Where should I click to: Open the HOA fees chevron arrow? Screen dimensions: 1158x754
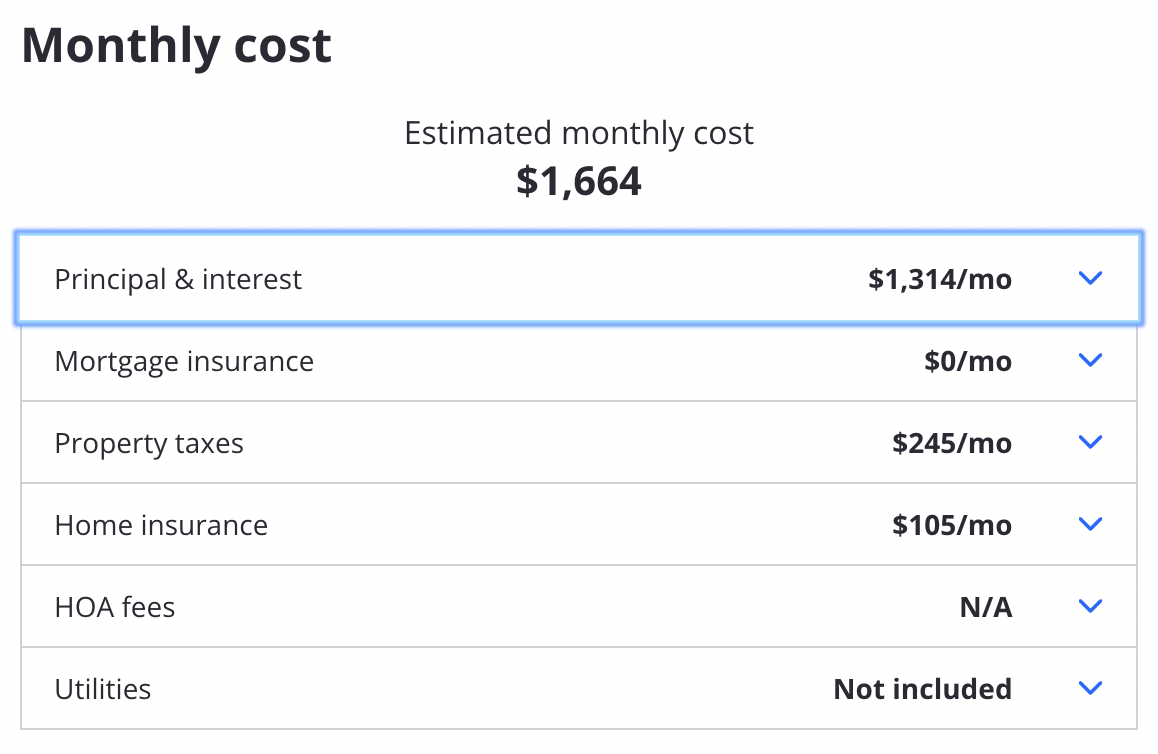point(1090,606)
